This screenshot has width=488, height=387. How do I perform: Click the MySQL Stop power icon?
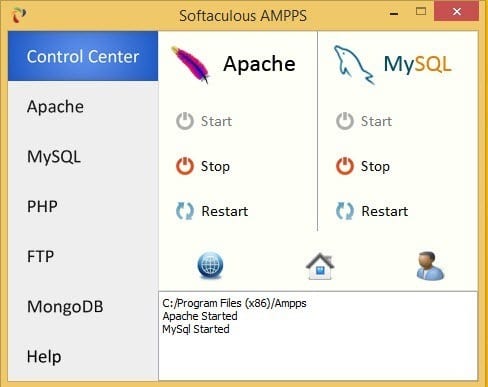pos(345,166)
